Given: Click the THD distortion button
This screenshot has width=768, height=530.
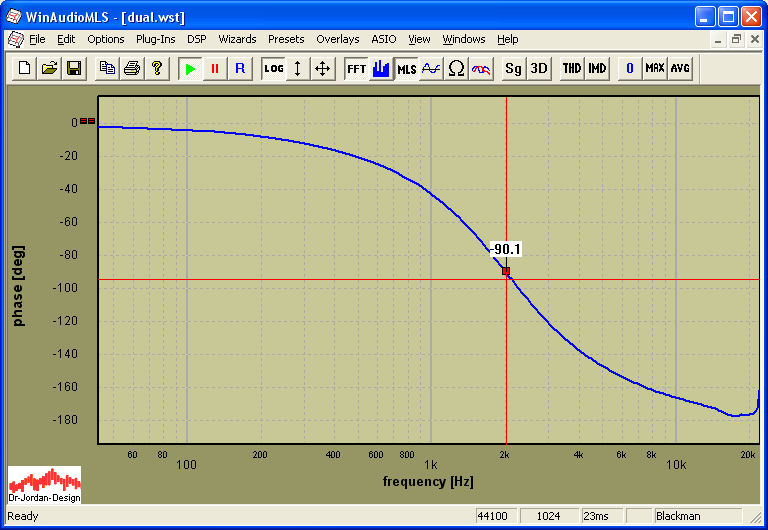Looking at the screenshot, I should [571, 68].
